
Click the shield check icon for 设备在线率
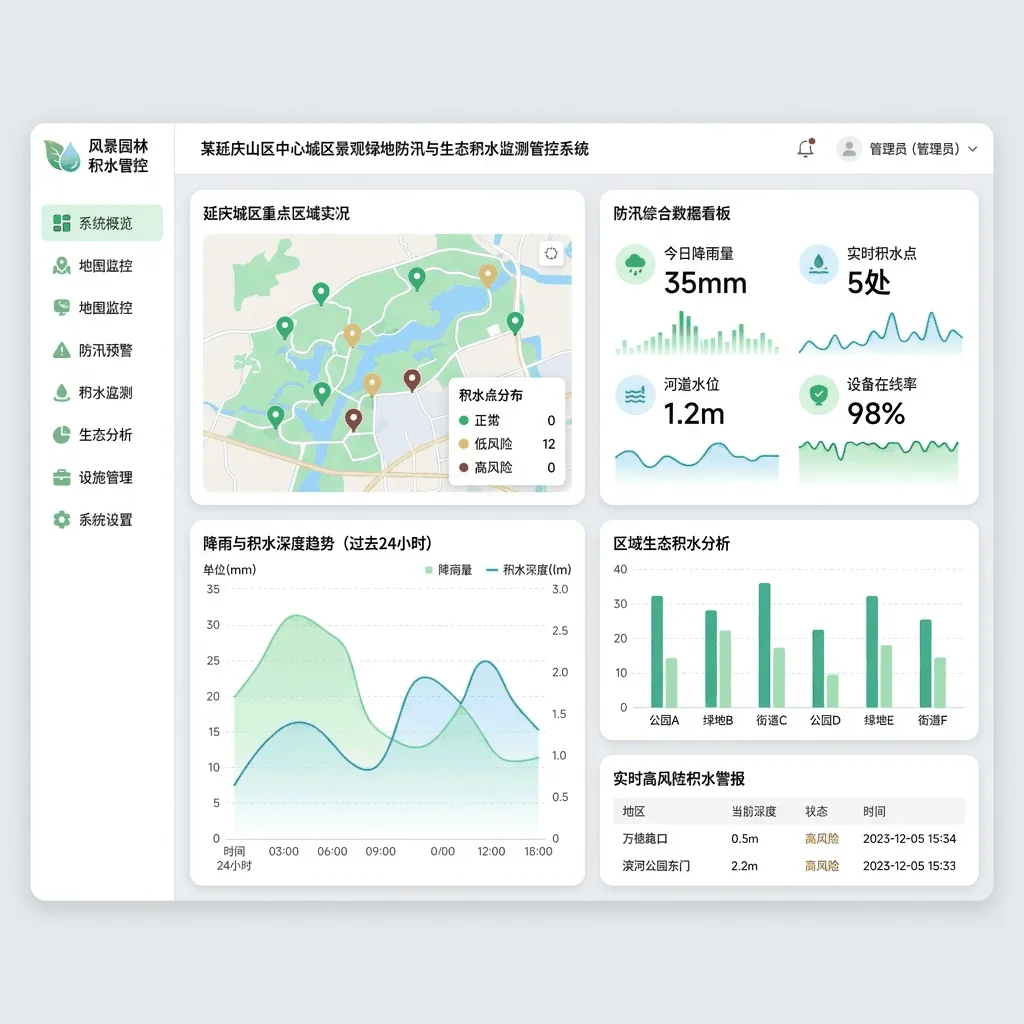point(818,395)
